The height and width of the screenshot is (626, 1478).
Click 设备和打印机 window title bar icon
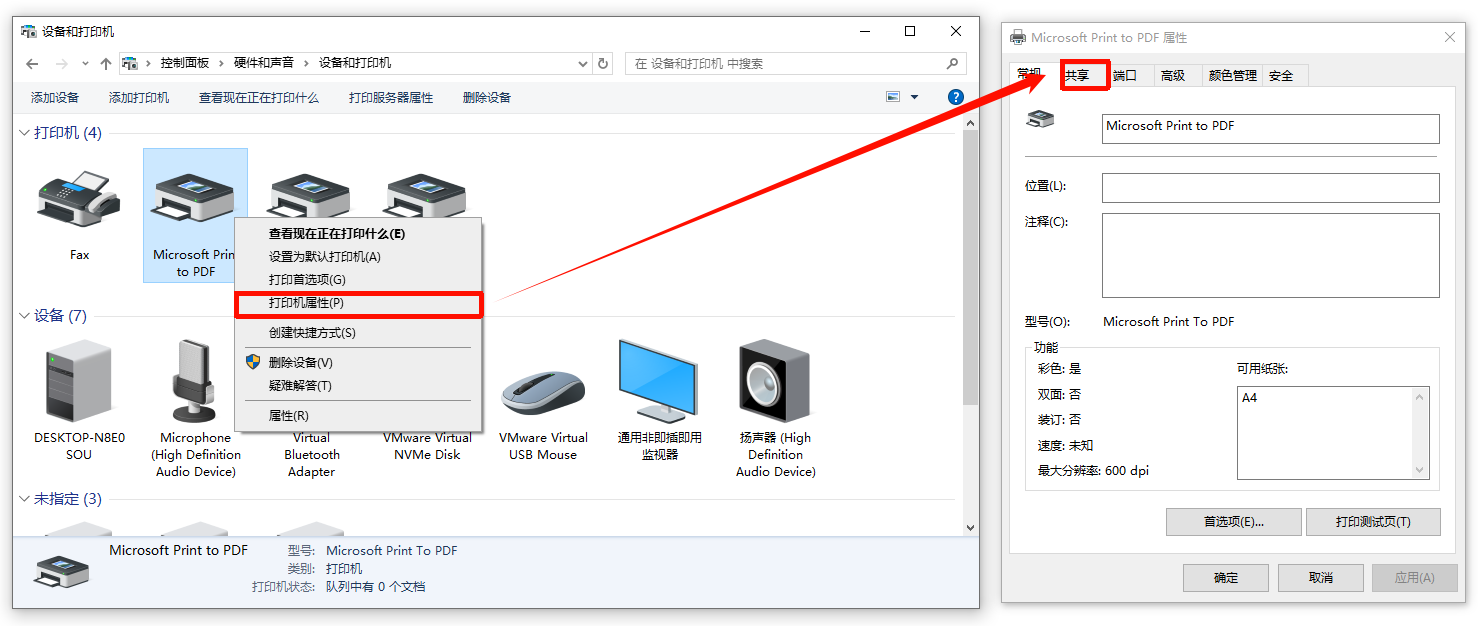coord(30,32)
